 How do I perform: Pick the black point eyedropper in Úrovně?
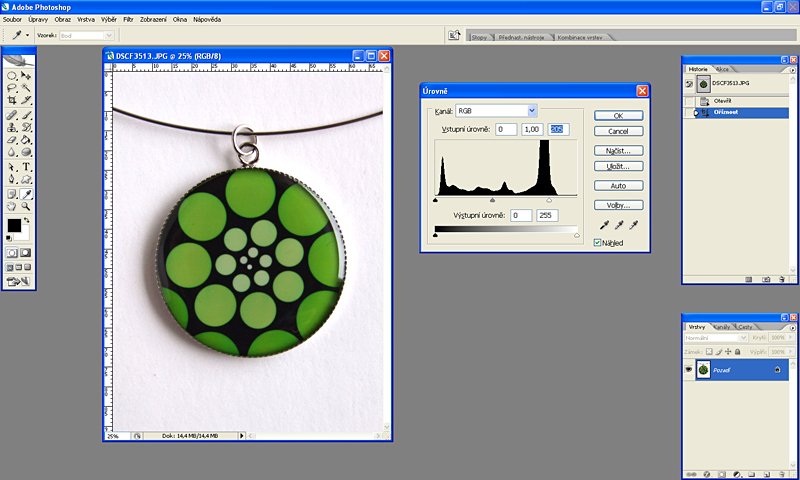point(604,226)
